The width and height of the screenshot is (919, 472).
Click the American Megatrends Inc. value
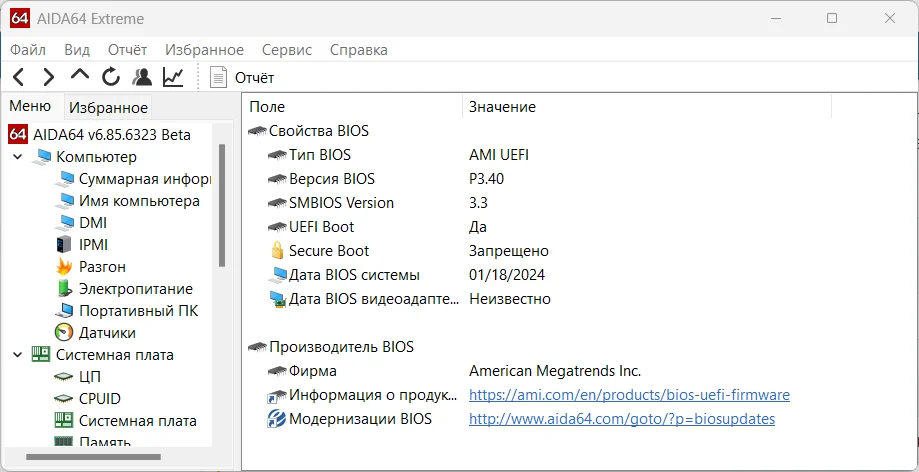555,371
